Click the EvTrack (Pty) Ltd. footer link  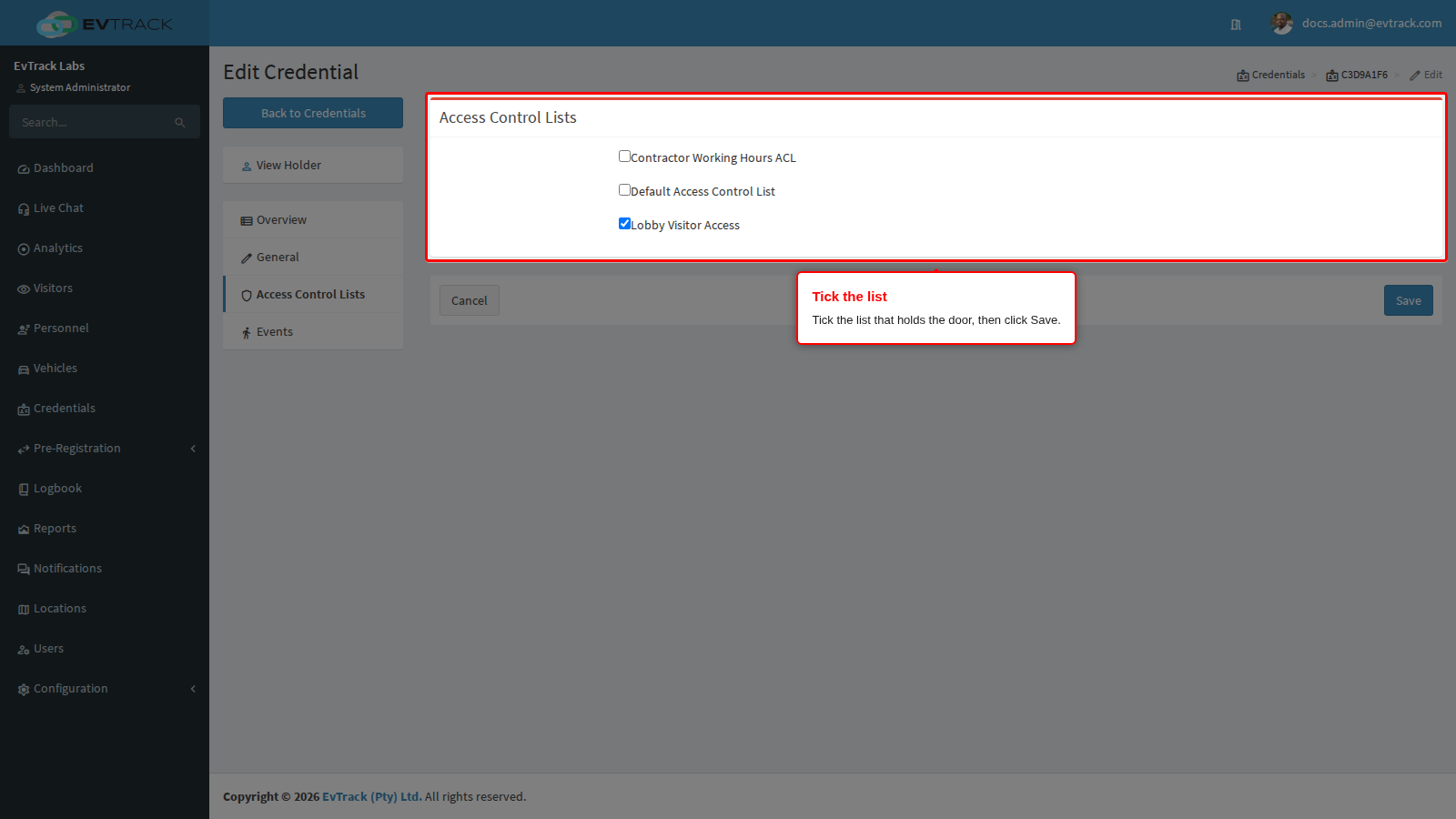click(x=372, y=796)
